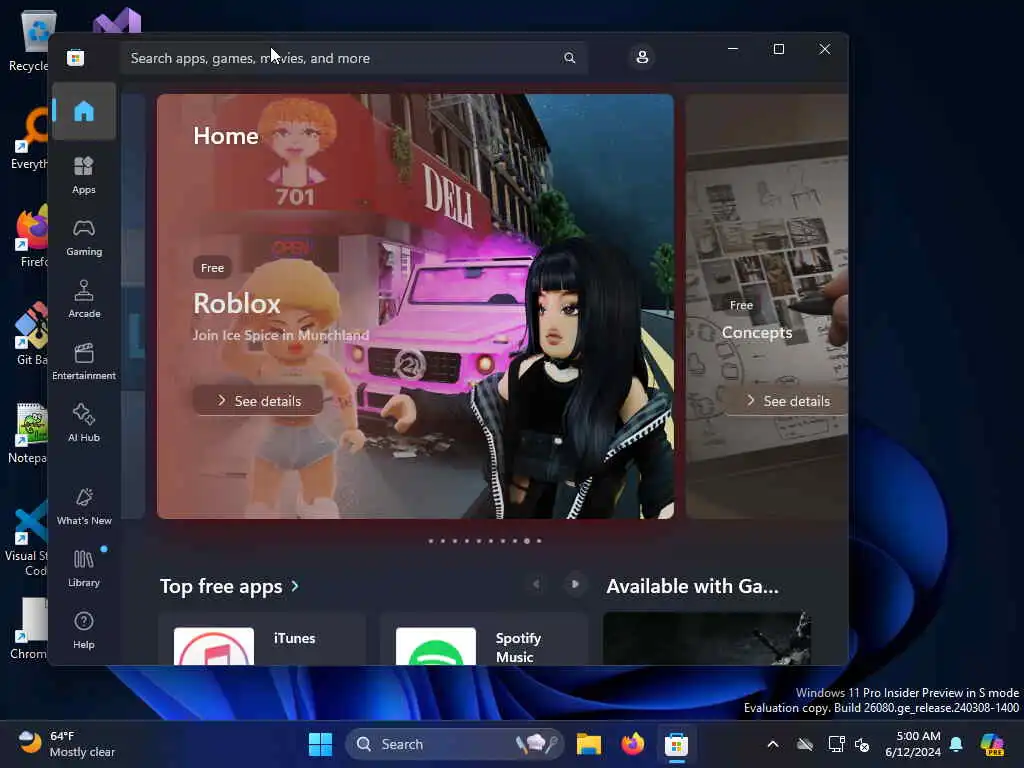Open the user account profile icon
The width and height of the screenshot is (1024, 768).
pyautogui.click(x=642, y=57)
